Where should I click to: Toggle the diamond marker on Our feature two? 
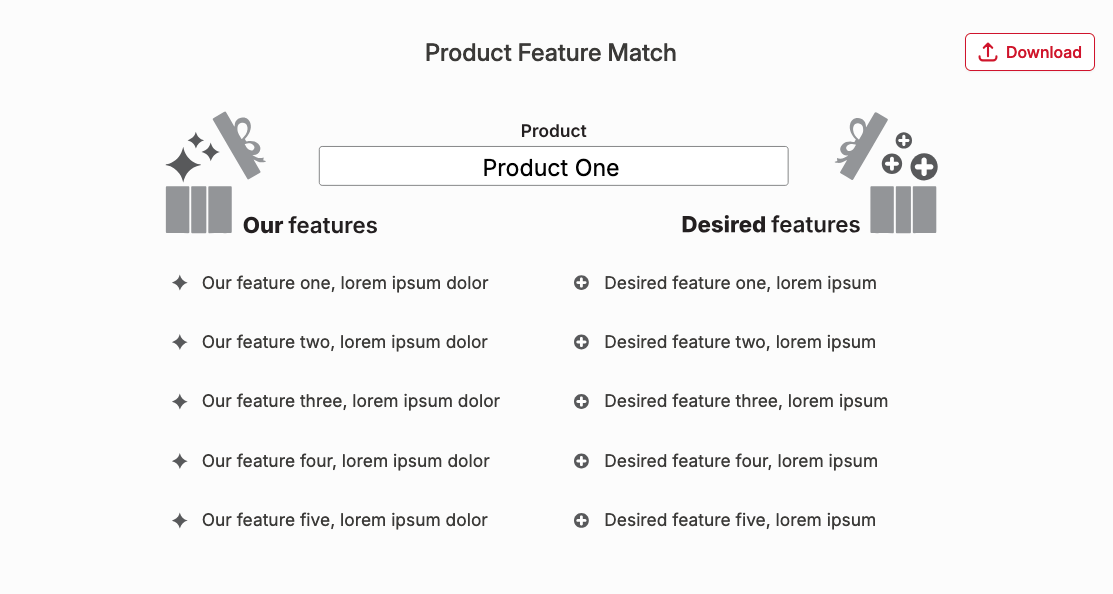pyautogui.click(x=180, y=342)
